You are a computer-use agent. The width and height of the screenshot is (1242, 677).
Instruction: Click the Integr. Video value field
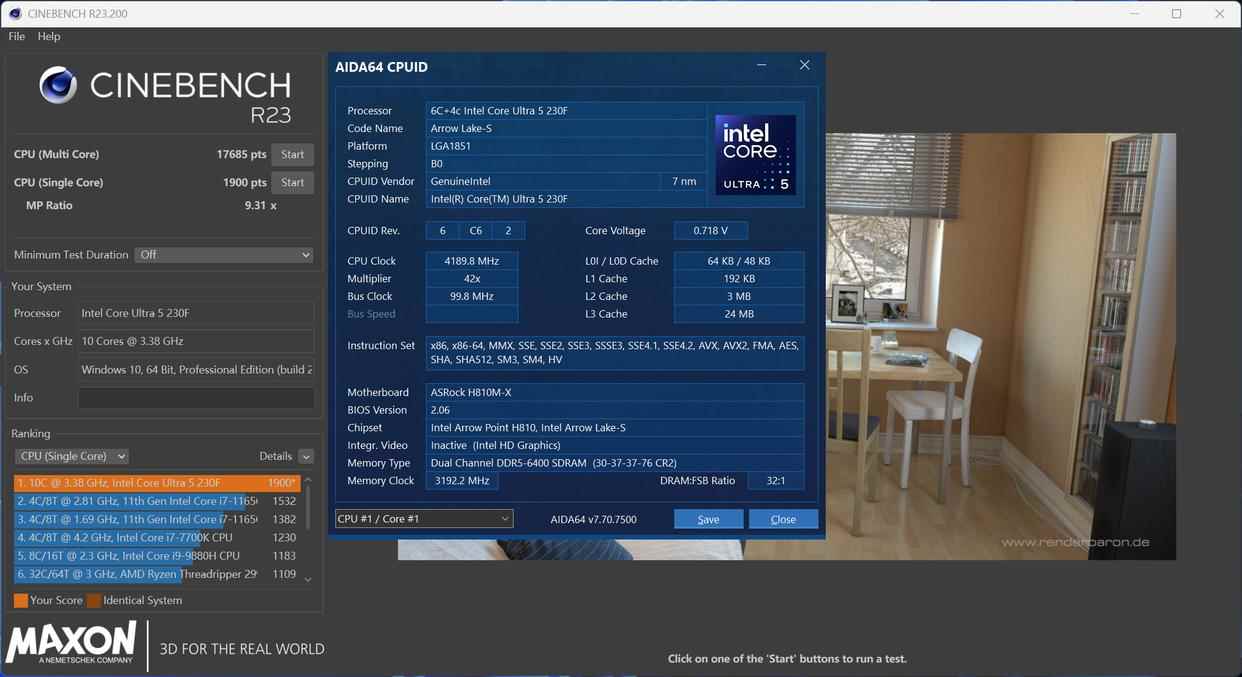(x=615, y=445)
